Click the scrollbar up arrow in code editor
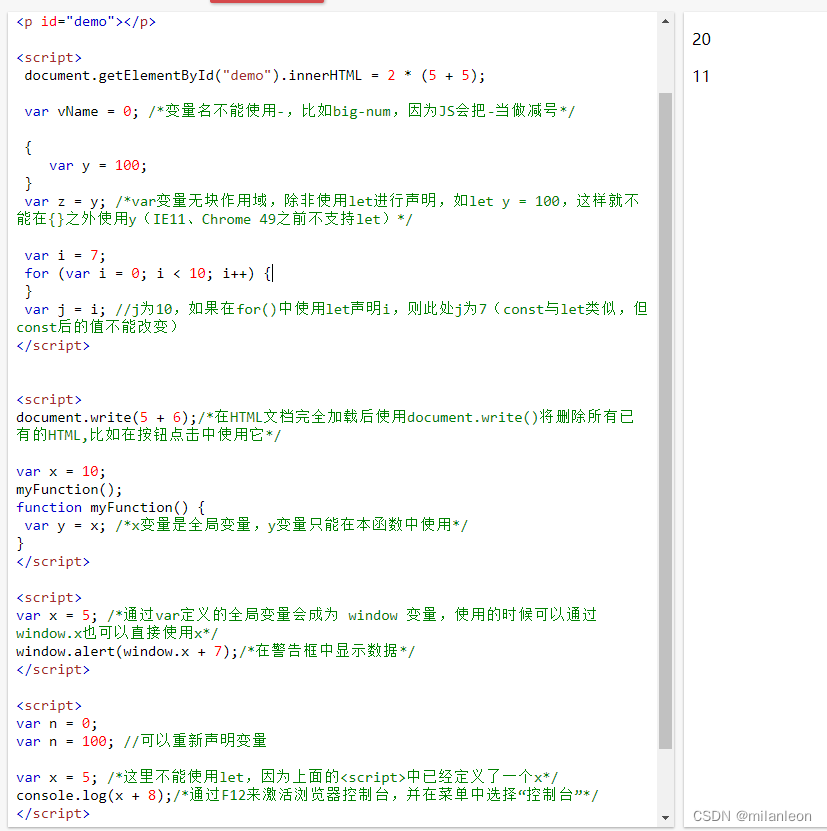827x831 pixels. click(665, 21)
